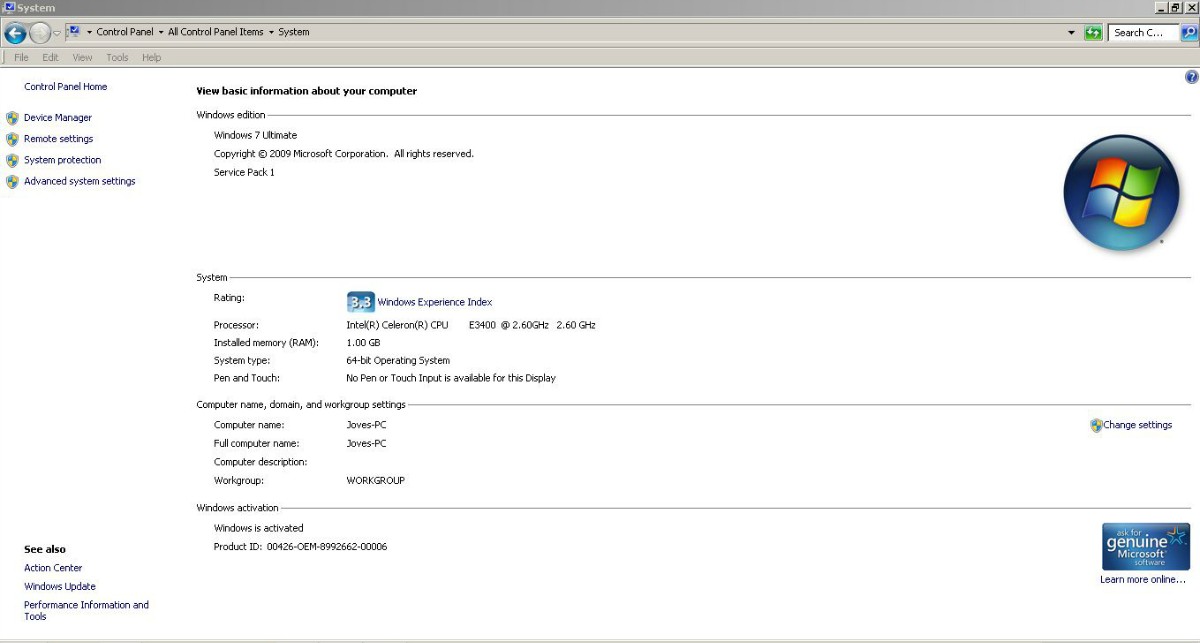Click the System icon in title bar
The image size is (1200, 643).
8,7
